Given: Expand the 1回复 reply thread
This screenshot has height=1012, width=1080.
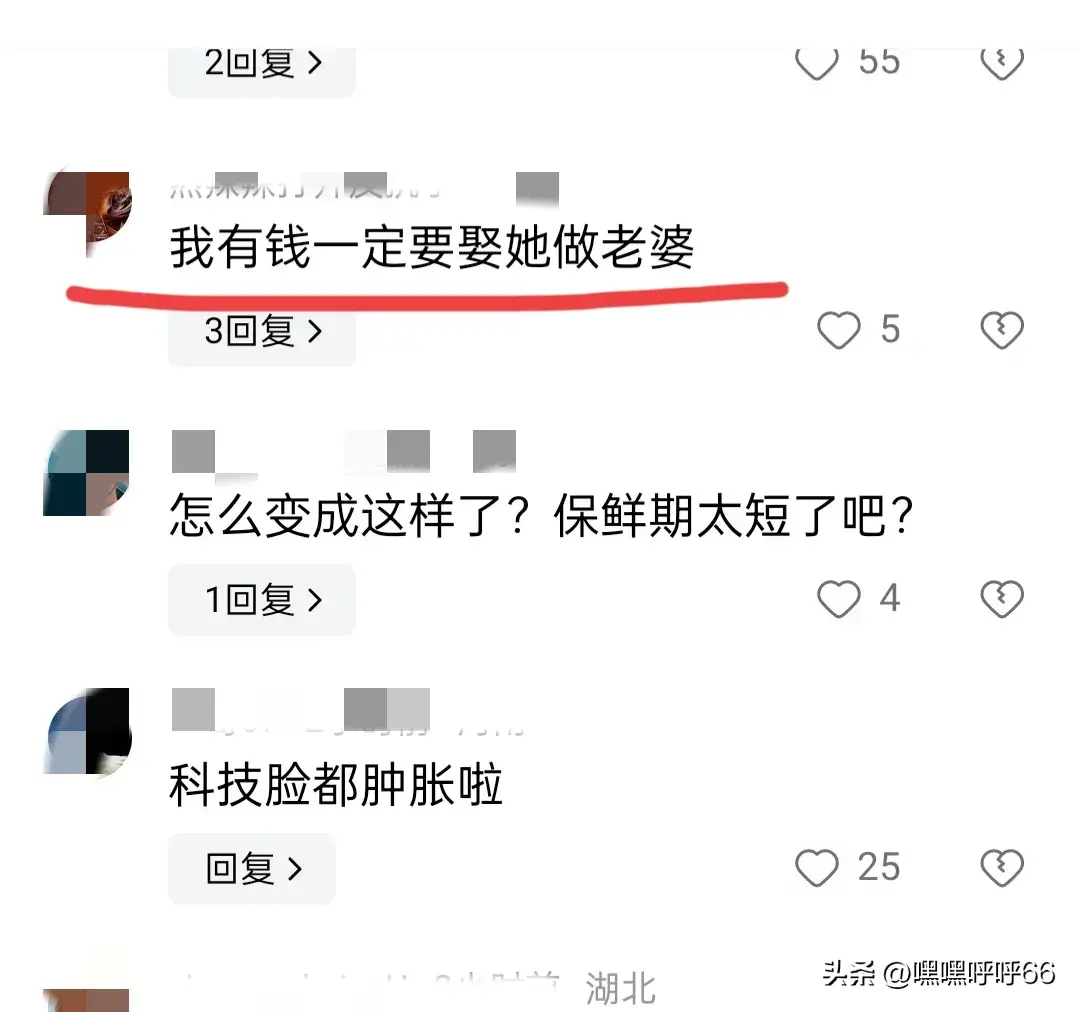Looking at the screenshot, I should (262, 599).
